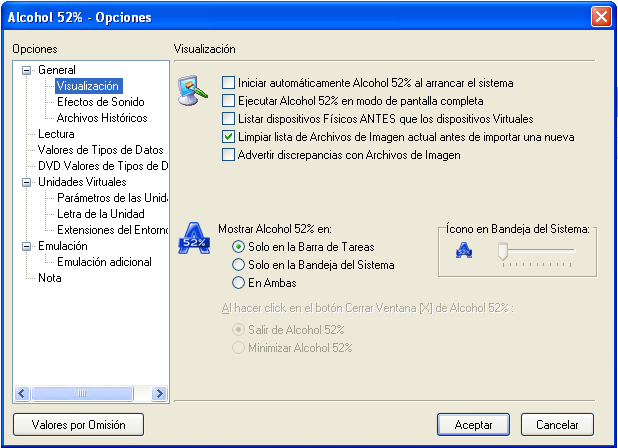Open Archivos Históricos settings
The width and height of the screenshot is (618, 448).
(102, 118)
